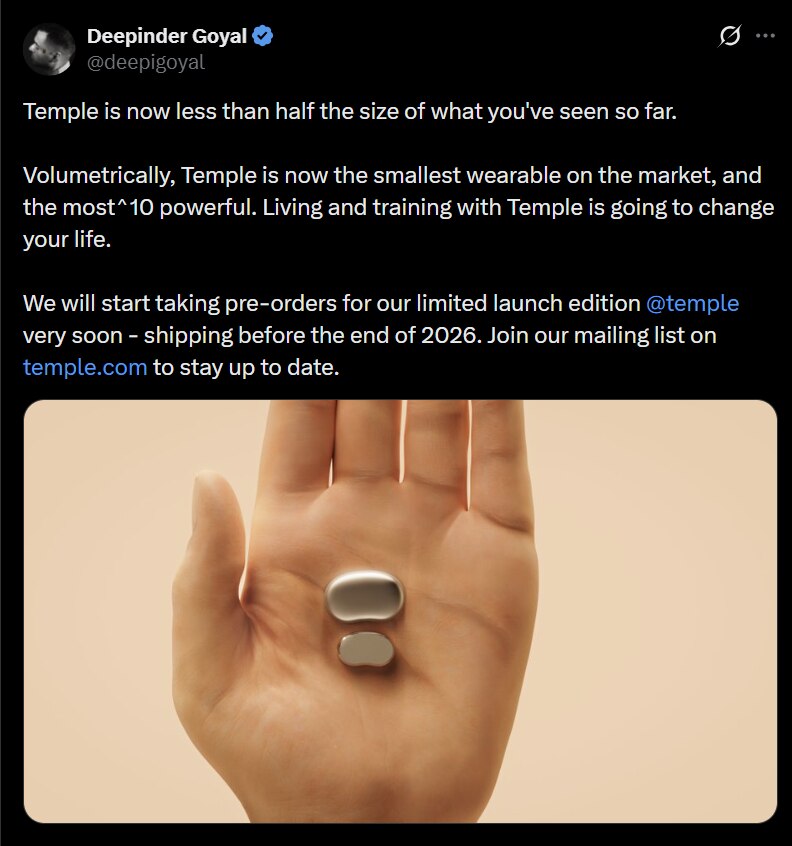Click the smaller metallic Temple device

[366, 649]
